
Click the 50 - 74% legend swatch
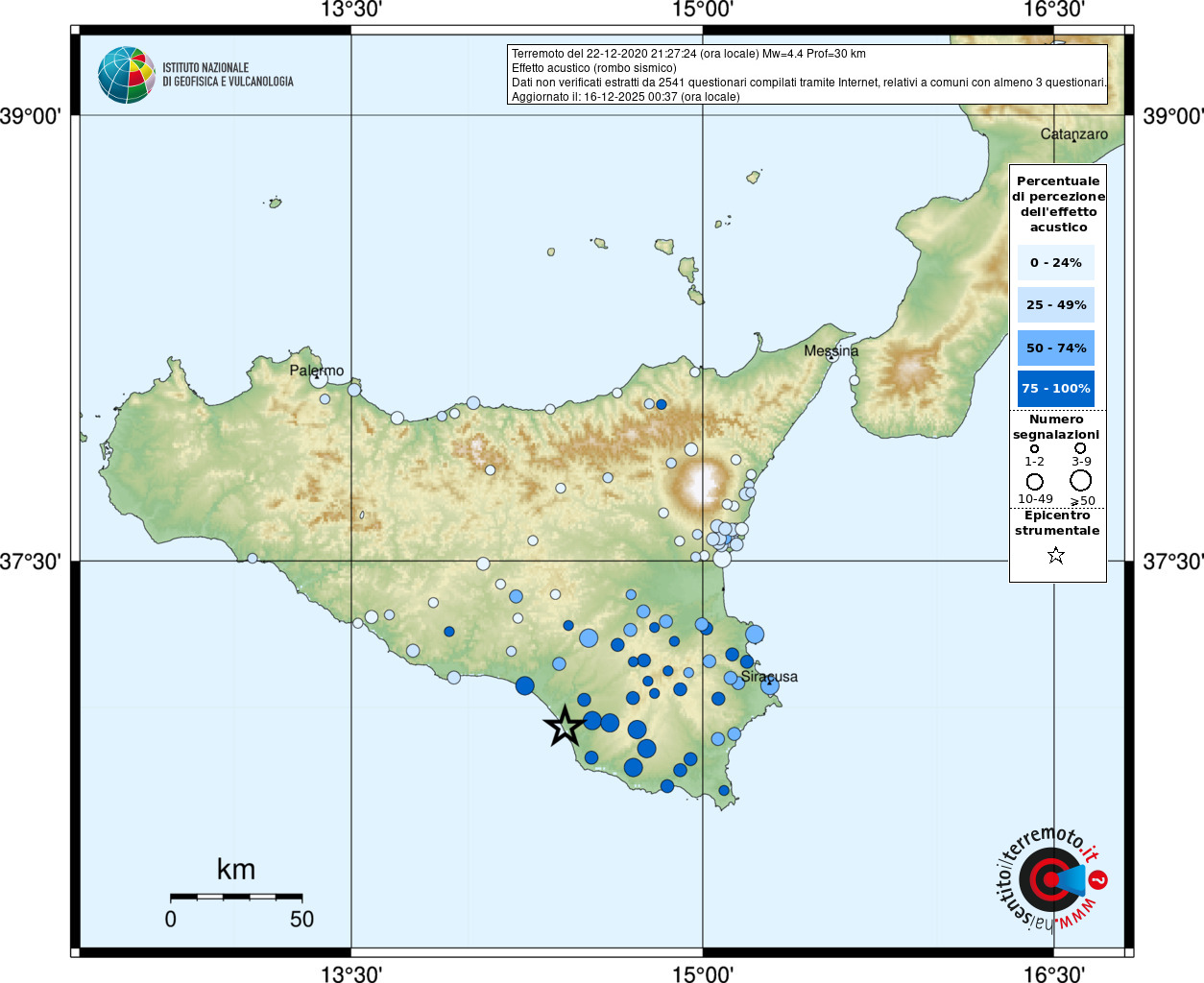point(1055,348)
